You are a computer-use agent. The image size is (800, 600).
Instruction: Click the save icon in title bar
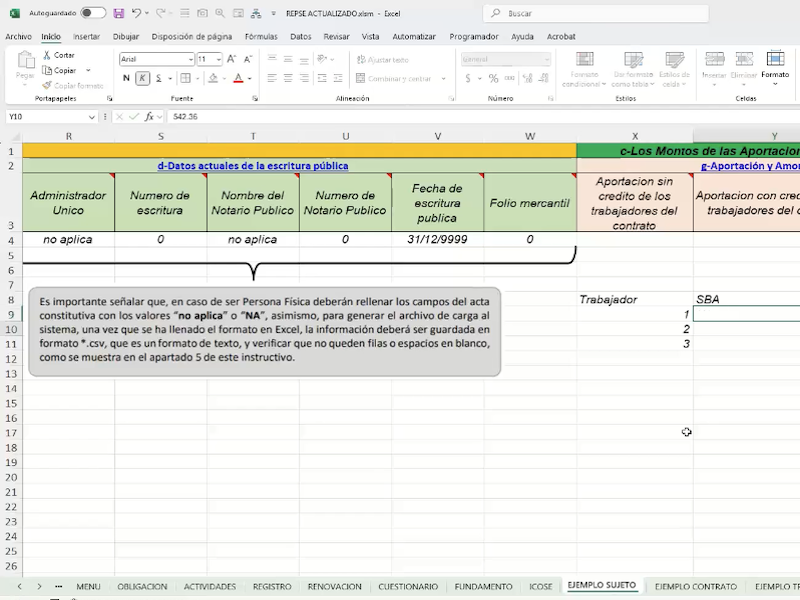click(119, 13)
